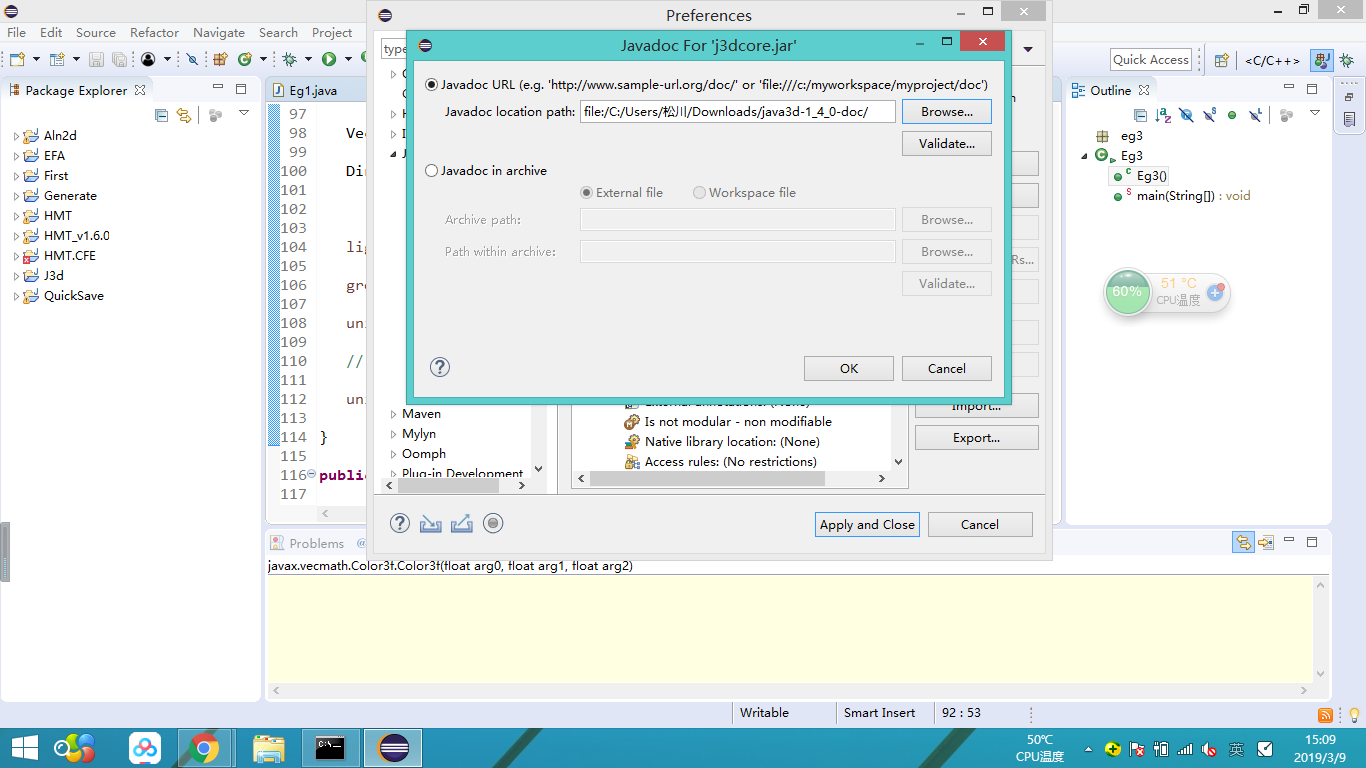This screenshot has height=768, width=1366.
Task: Click the Javadoc location path input field
Action: [737, 111]
